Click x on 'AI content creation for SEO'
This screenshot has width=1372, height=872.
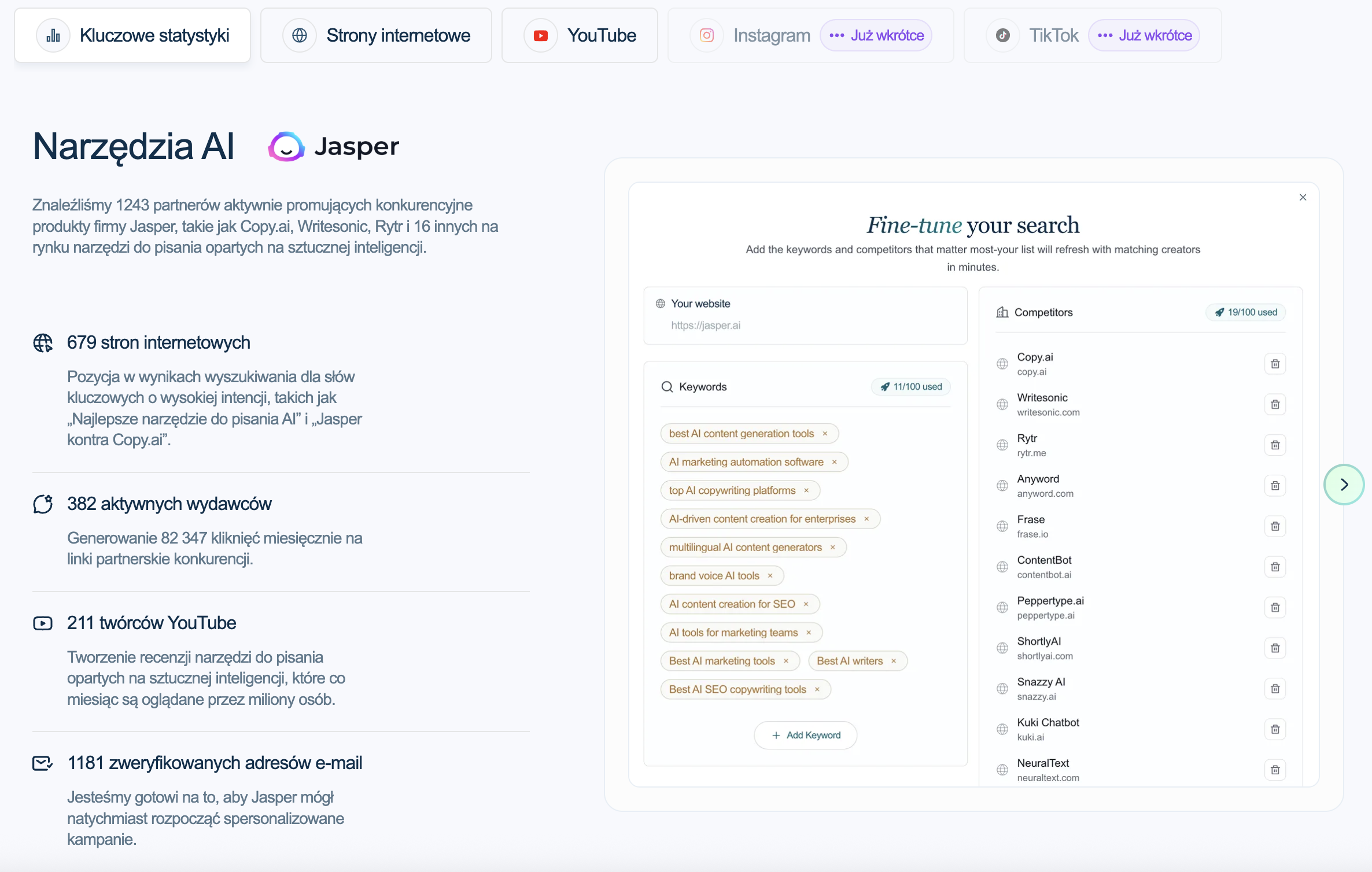coord(806,604)
